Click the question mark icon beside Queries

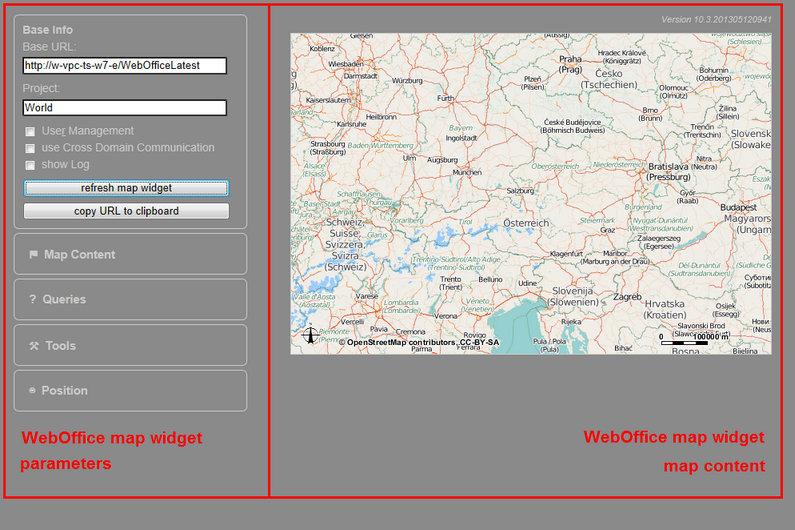(x=32, y=299)
